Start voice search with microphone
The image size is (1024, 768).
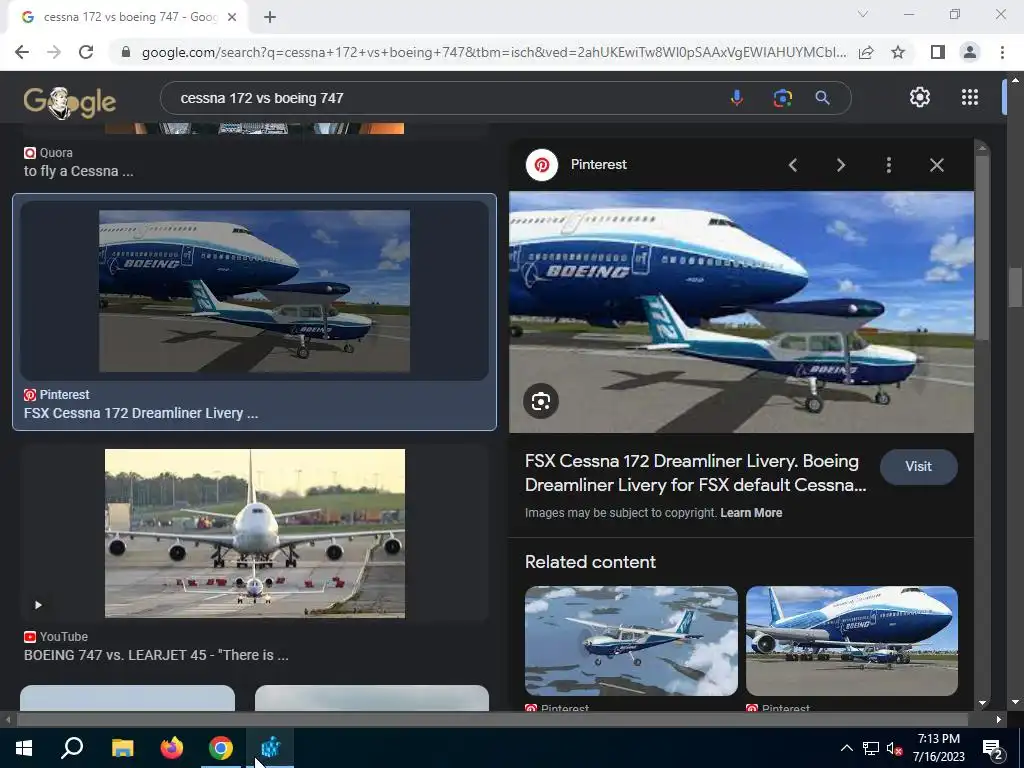coord(737,98)
